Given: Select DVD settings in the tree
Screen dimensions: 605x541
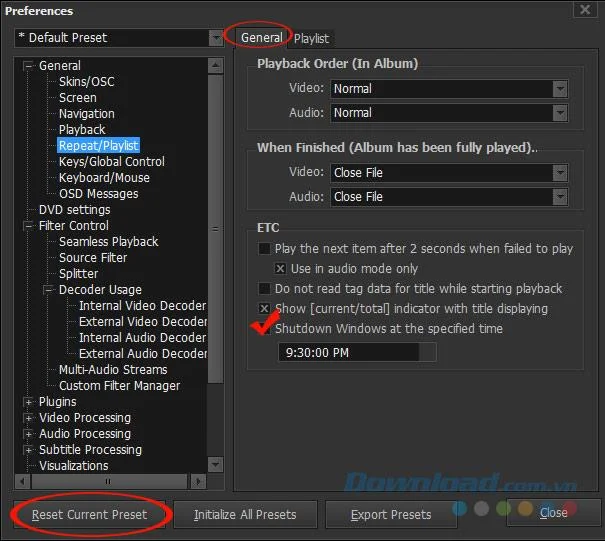Looking at the screenshot, I should 74,210.
